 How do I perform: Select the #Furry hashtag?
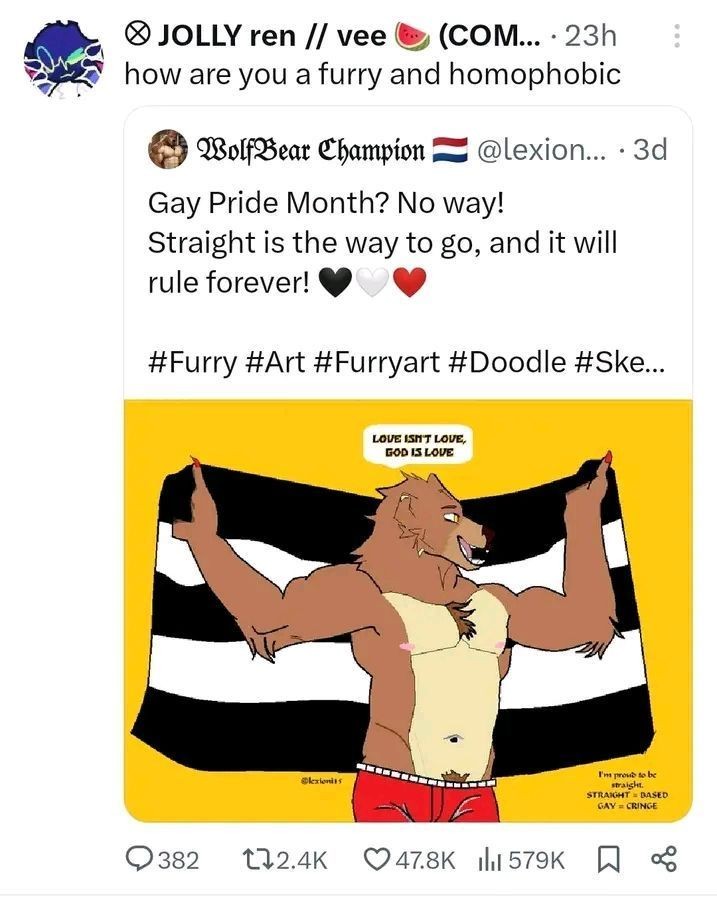(193, 361)
